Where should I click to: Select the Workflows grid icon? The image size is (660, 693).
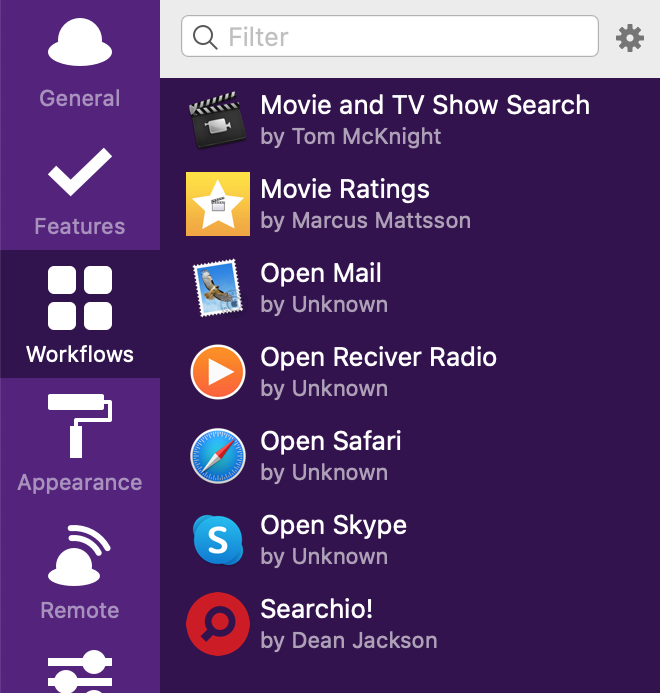click(x=80, y=298)
